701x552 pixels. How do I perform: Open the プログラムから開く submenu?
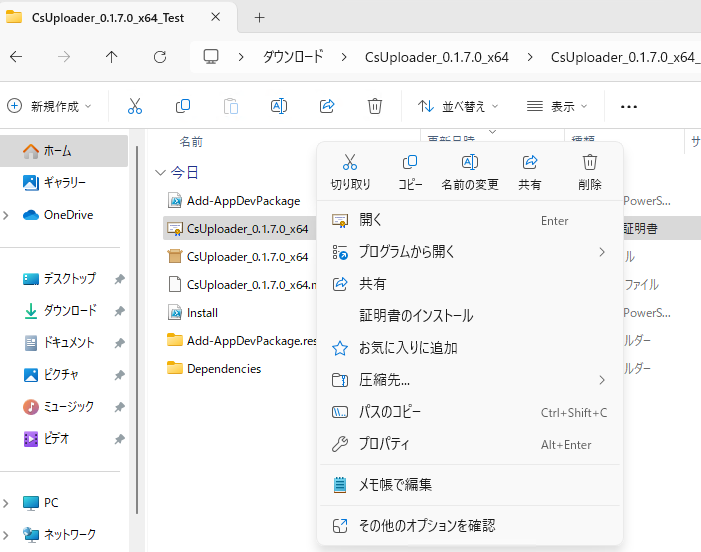click(x=470, y=252)
